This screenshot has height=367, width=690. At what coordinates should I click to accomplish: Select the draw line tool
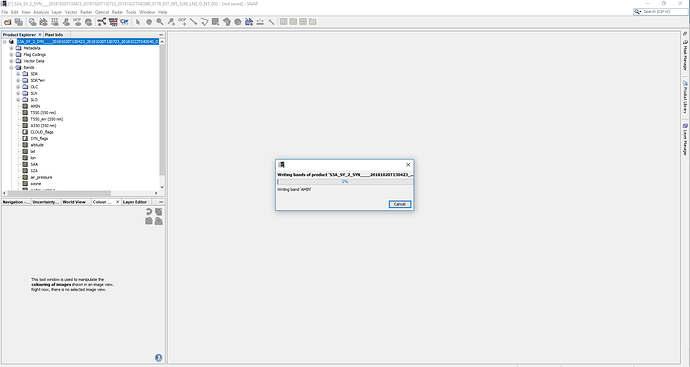[193, 22]
